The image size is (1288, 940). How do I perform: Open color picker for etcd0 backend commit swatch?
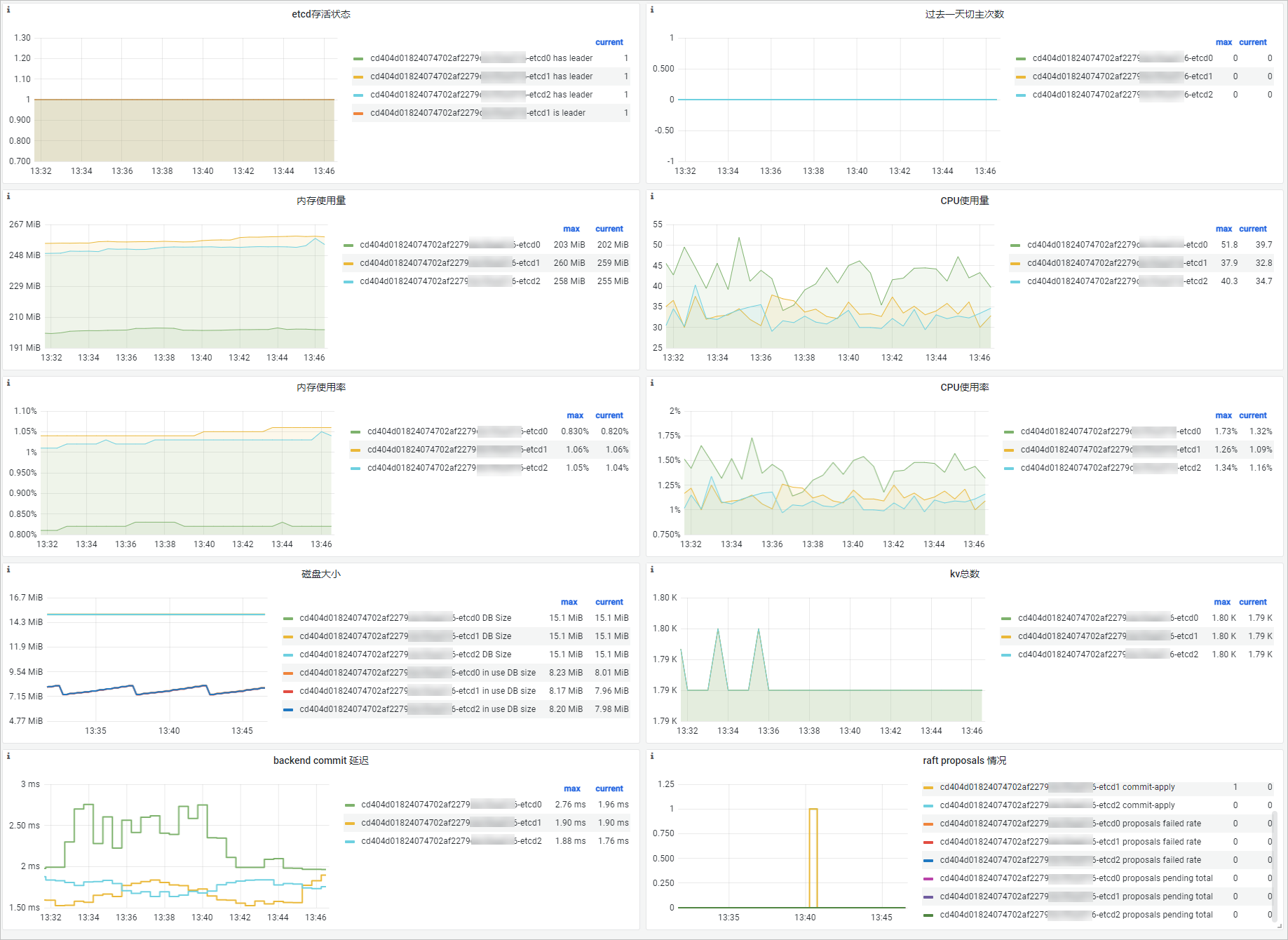coord(350,805)
